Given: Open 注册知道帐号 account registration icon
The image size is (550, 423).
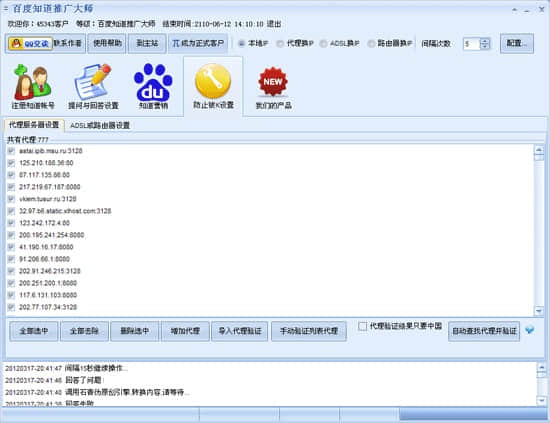Looking at the screenshot, I should tap(33, 87).
